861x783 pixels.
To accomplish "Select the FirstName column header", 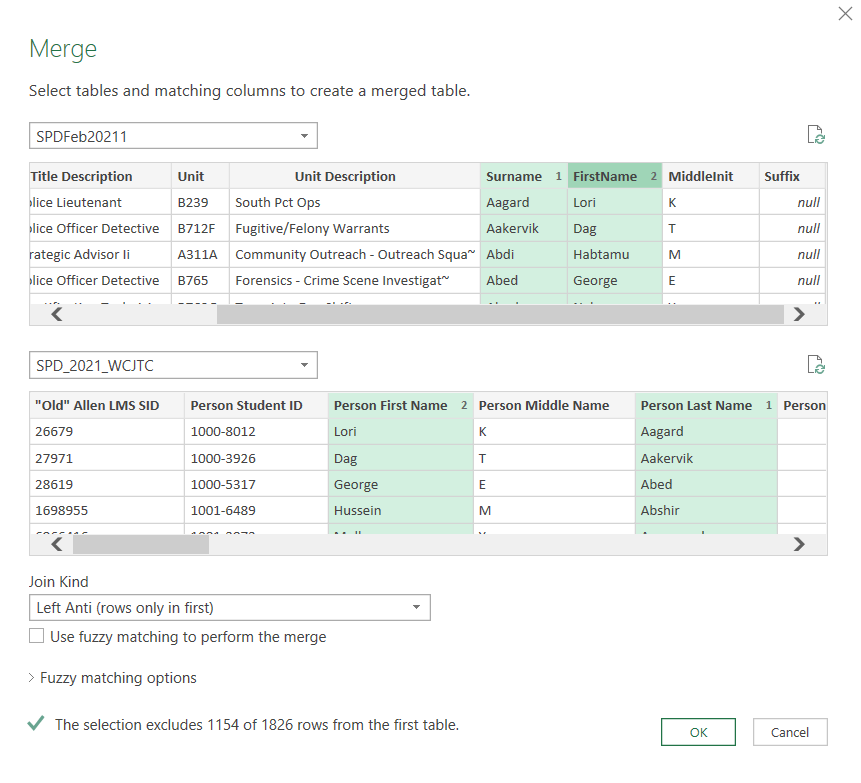I will pyautogui.click(x=605, y=176).
